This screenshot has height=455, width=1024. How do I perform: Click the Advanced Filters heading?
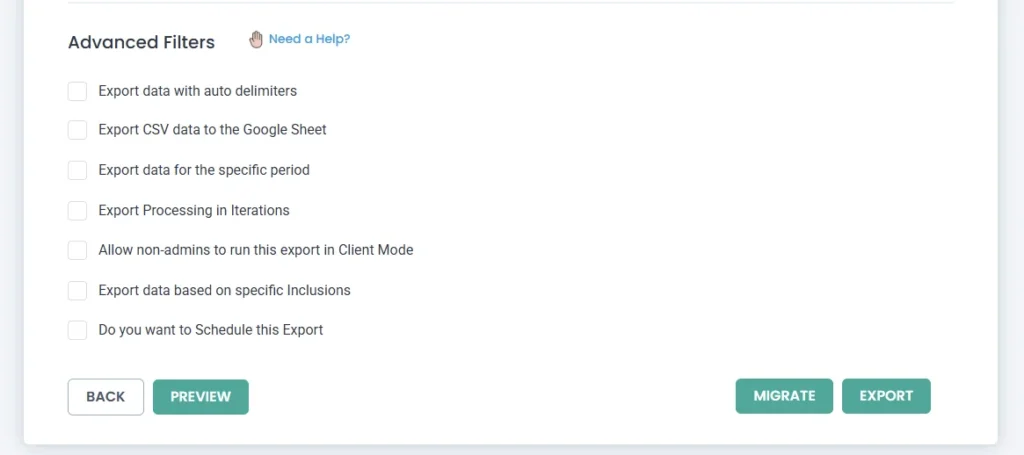(141, 42)
